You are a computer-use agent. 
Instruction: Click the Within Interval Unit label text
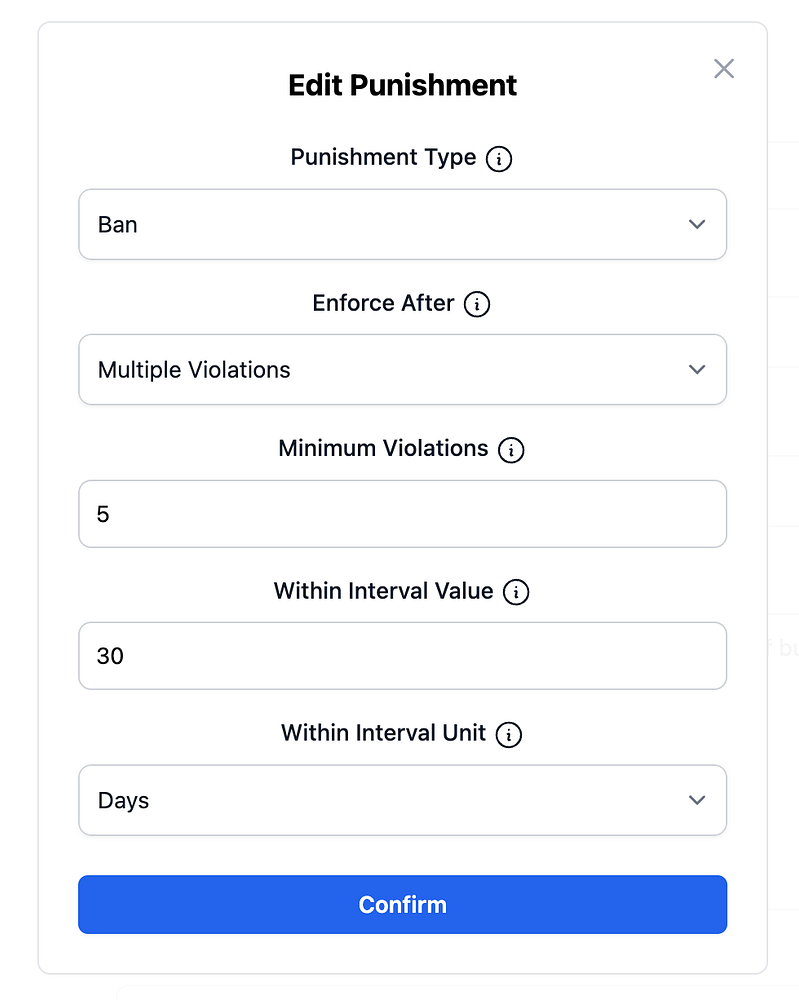[383, 733]
